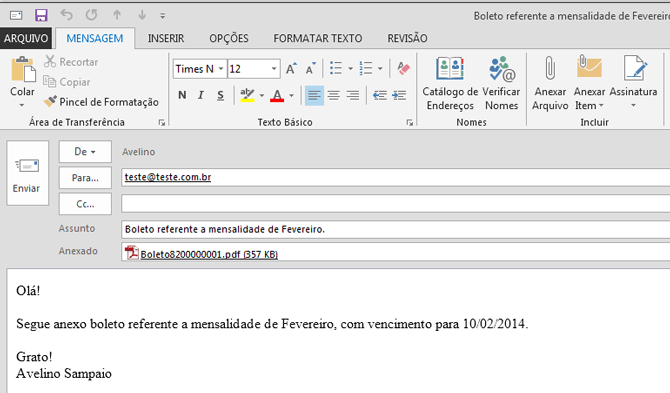Align text to the left

click(x=314, y=95)
